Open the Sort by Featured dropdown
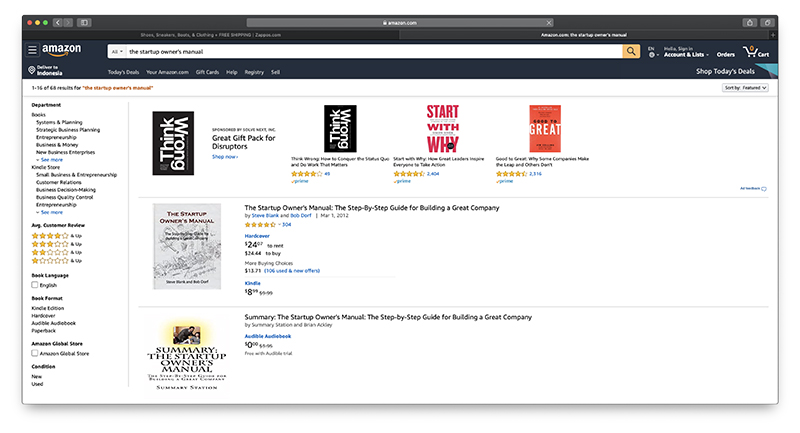The width and height of the screenshot is (800, 433). coord(745,88)
